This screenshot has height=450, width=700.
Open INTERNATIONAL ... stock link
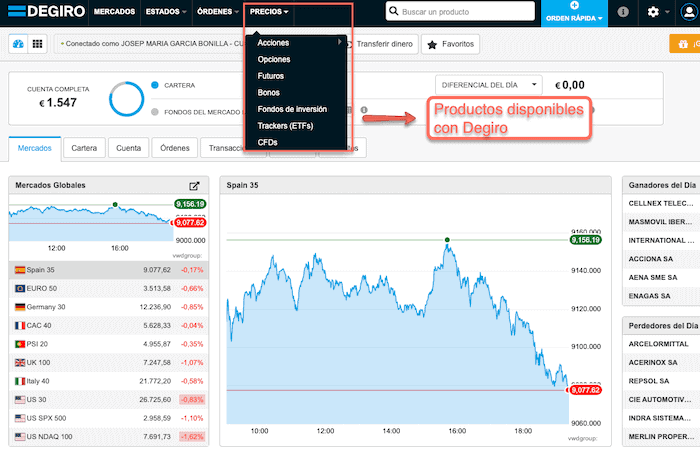coord(661,241)
